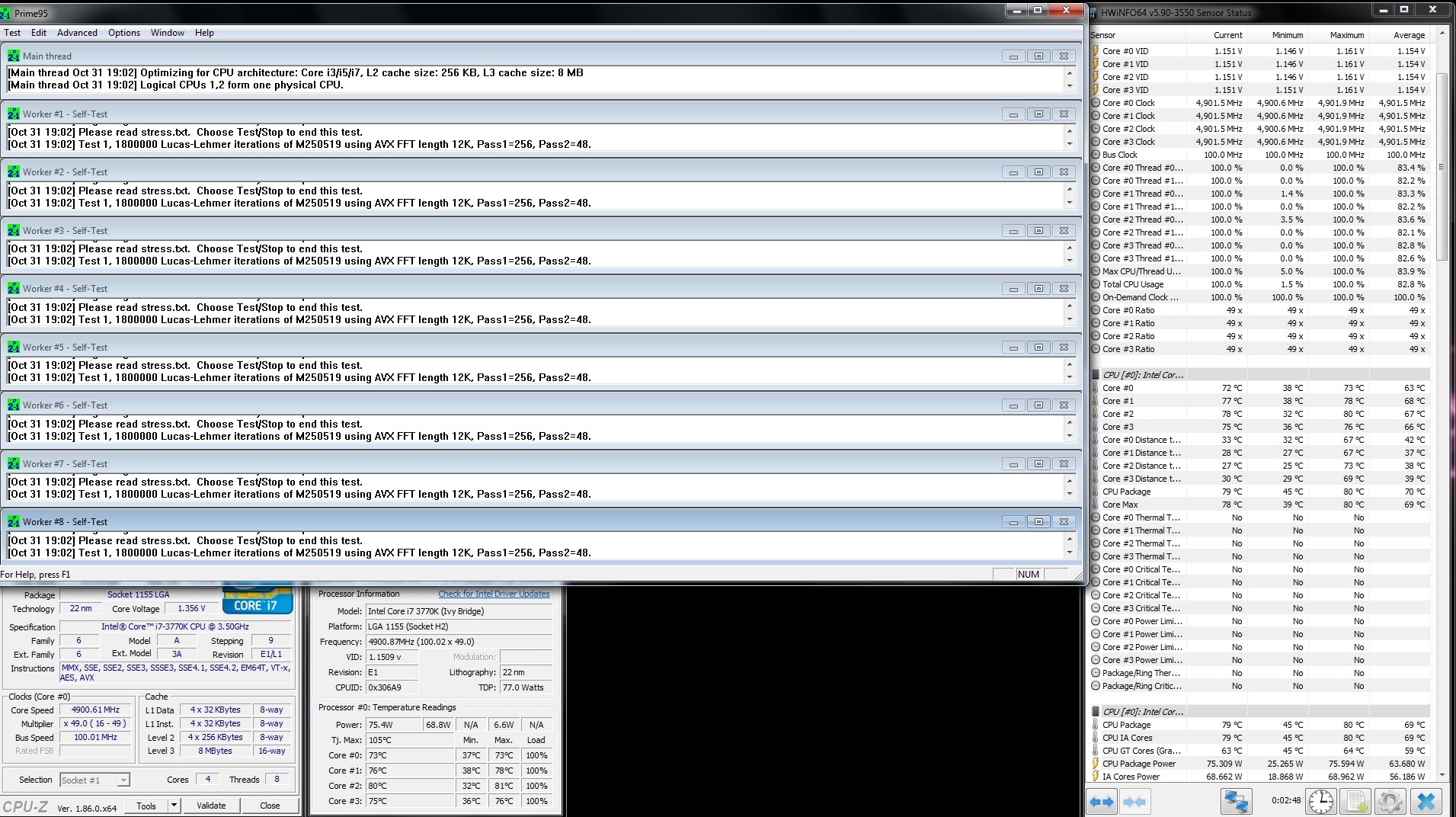
Task: Click the Multiplier x 49.0 value in CPU-Z
Action: click(x=95, y=724)
